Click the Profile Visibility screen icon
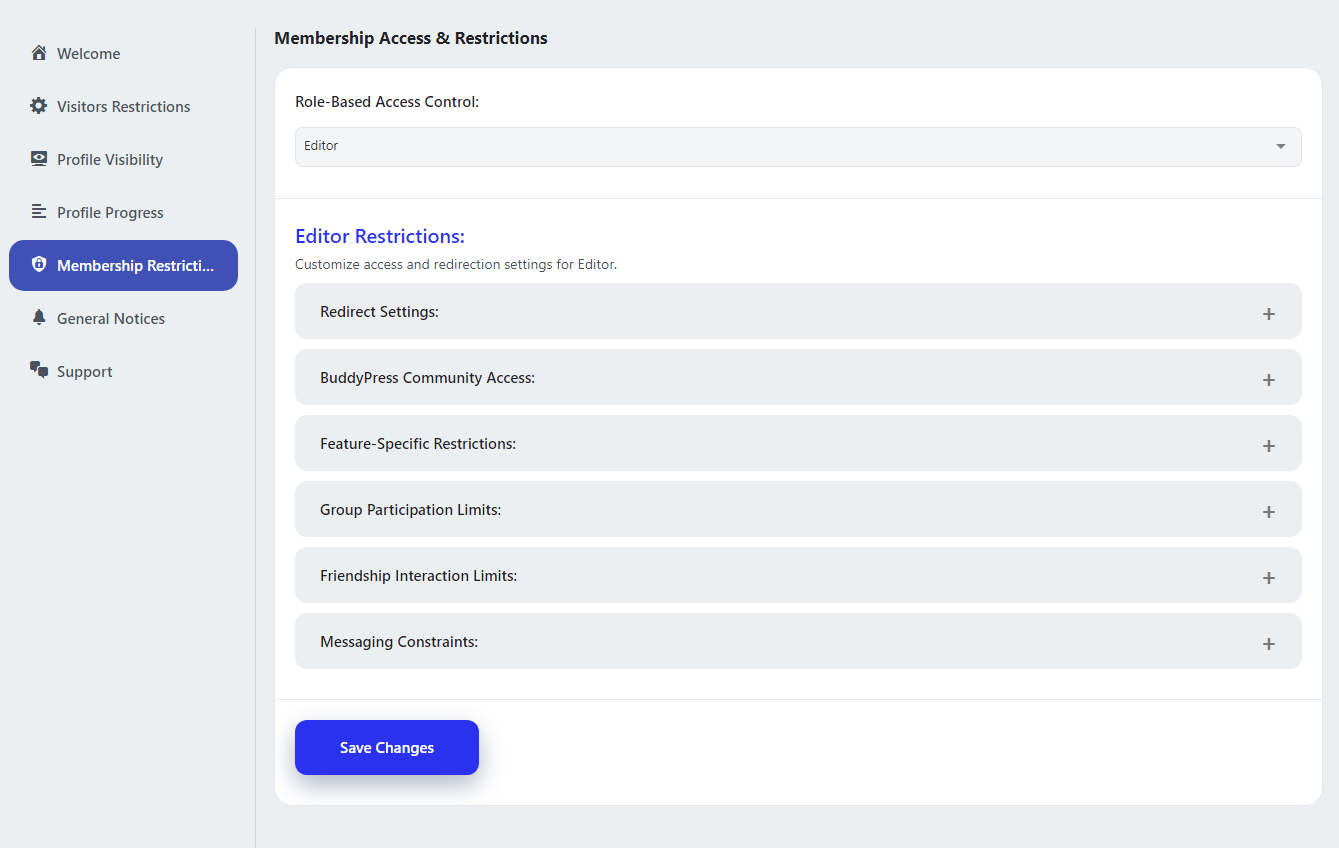Viewport: 1339px width, 848px height. pos(39,159)
